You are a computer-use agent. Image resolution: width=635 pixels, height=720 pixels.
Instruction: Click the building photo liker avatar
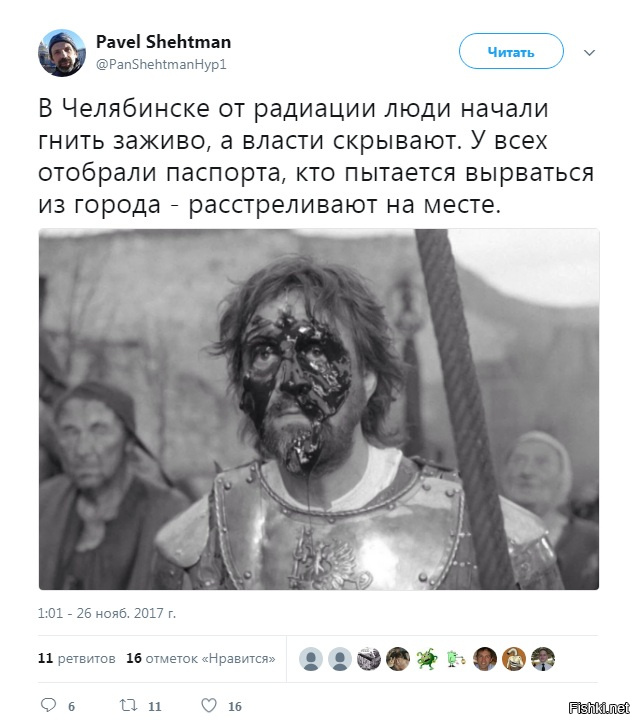(369, 659)
